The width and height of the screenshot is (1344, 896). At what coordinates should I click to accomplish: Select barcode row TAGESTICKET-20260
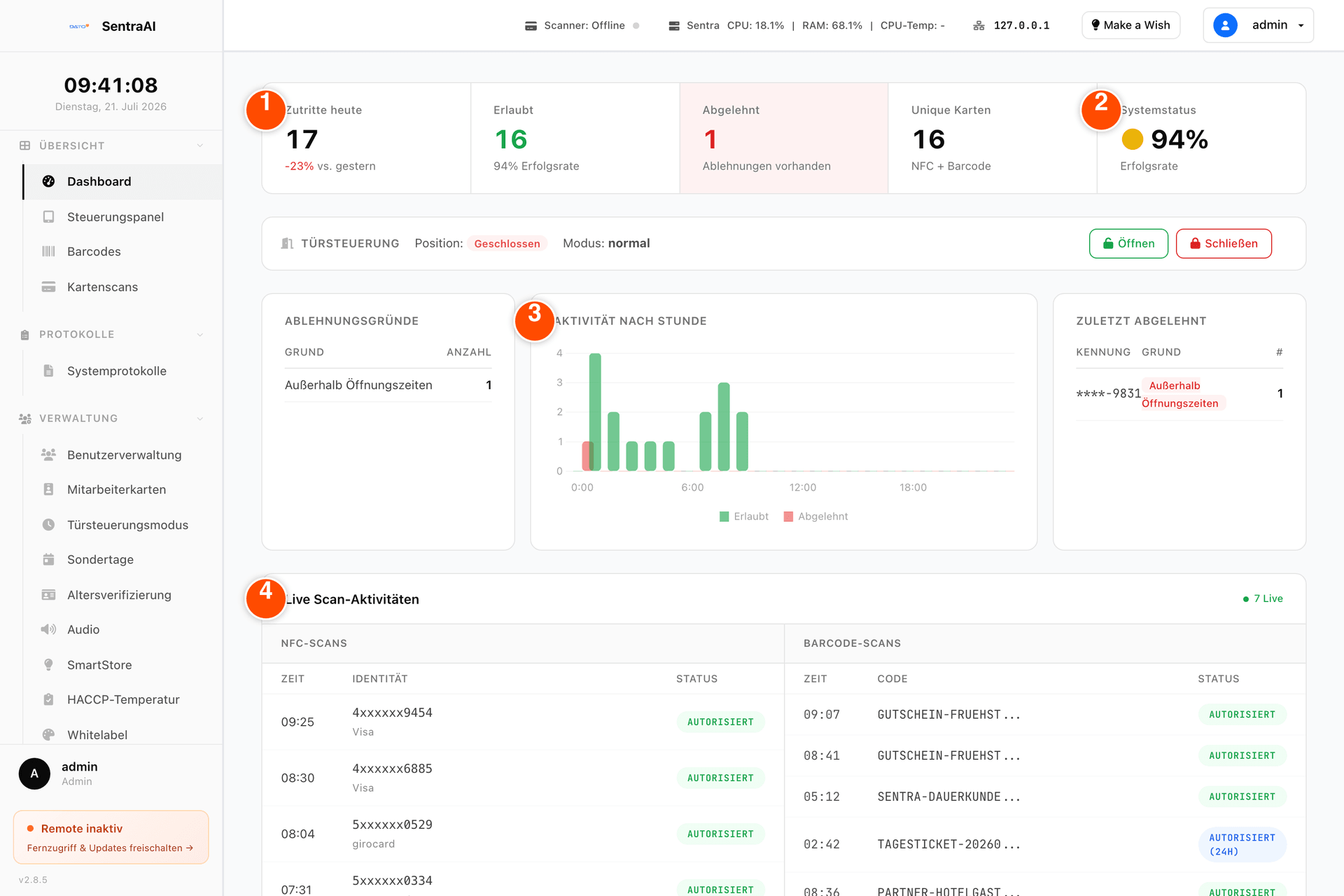click(x=1045, y=844)
